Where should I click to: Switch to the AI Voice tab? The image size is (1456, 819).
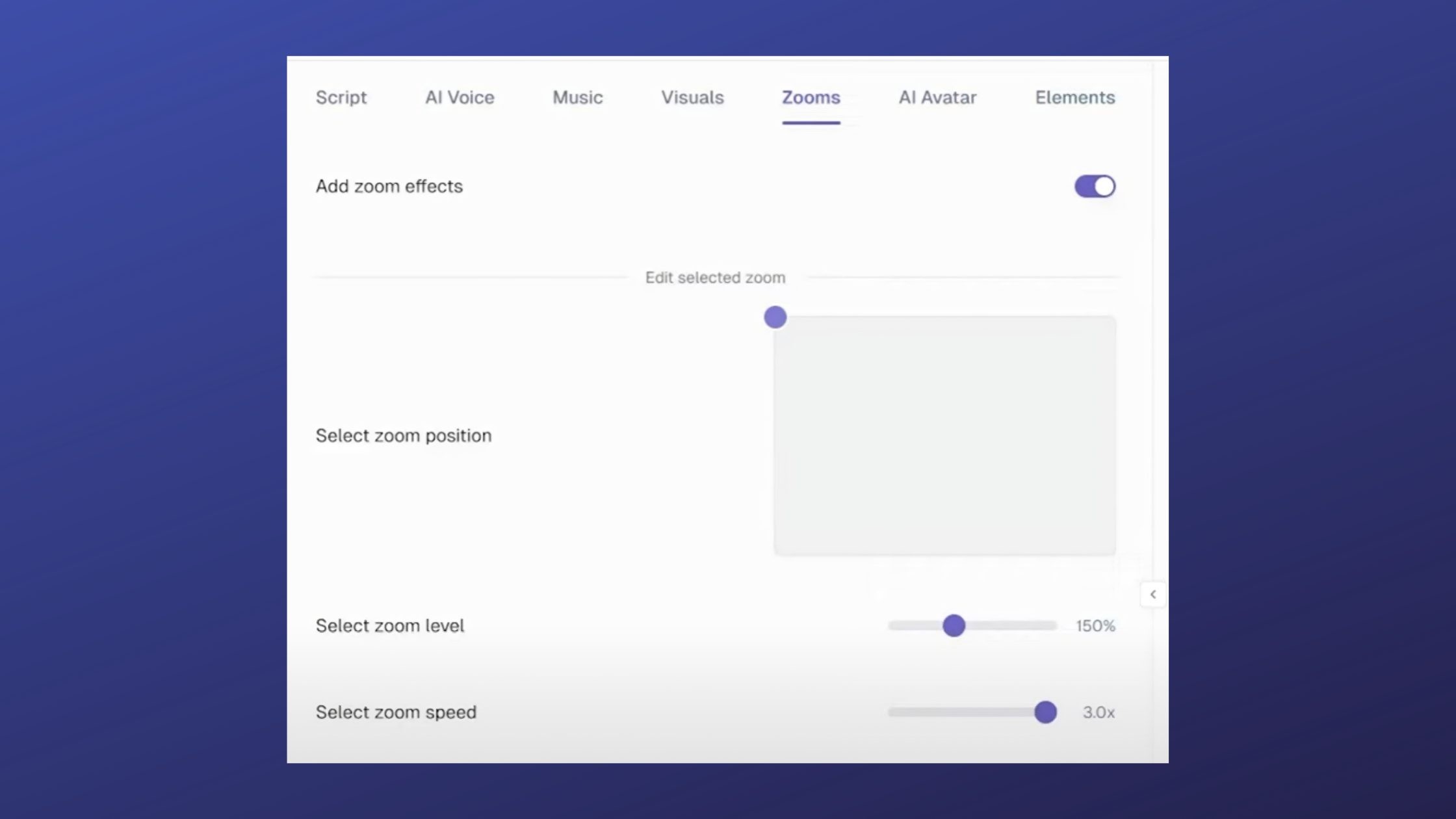click(460, 97)
